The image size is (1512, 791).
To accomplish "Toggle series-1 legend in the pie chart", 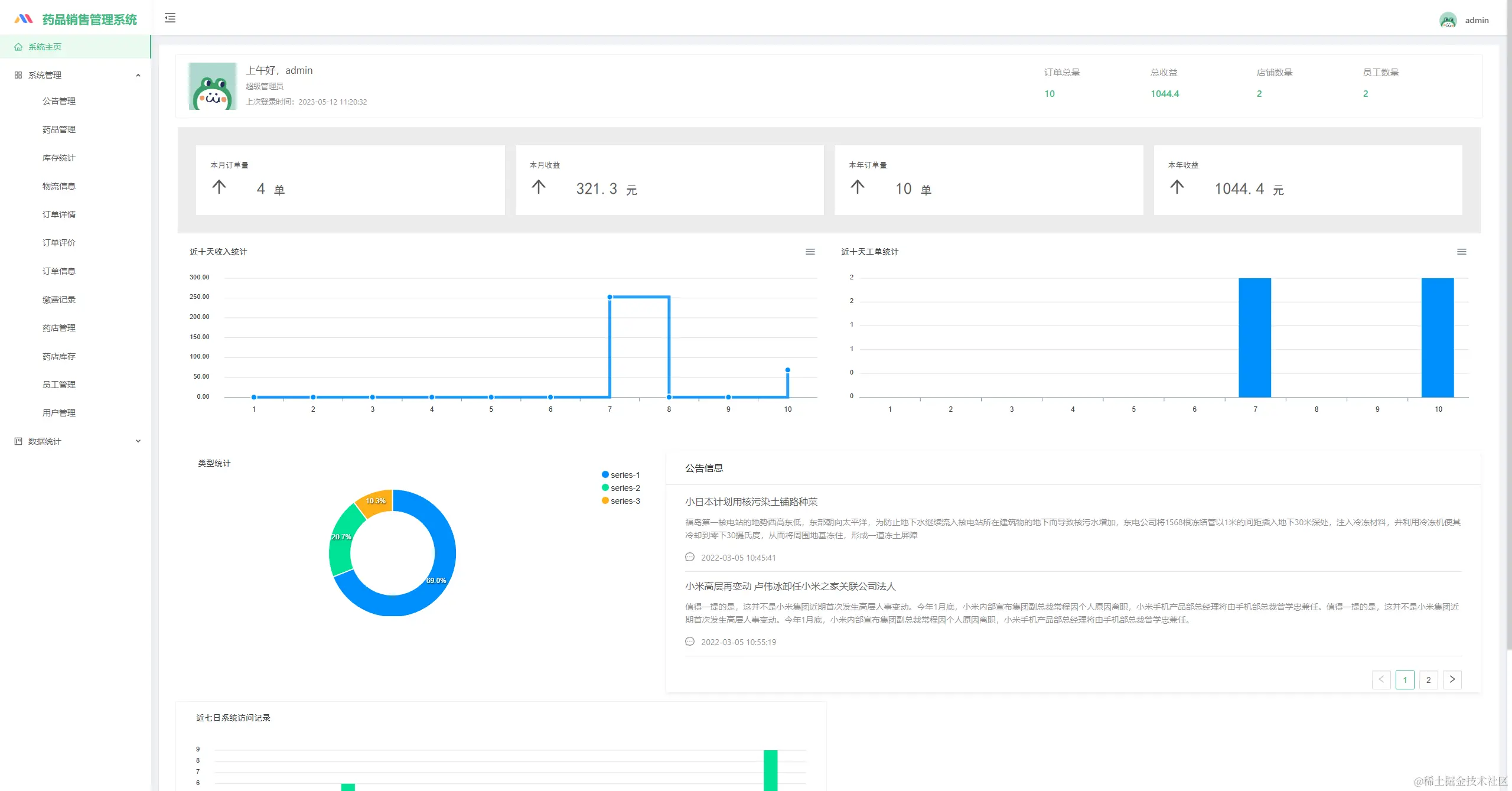I will [x=621, y=475].
